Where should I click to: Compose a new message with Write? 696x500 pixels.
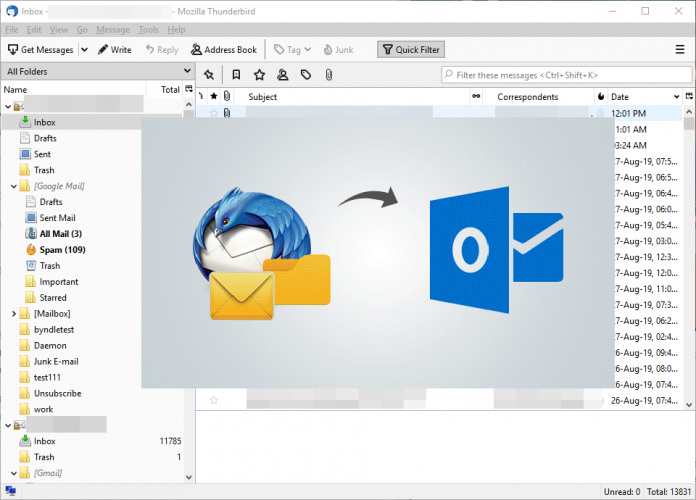pos(115,50)
